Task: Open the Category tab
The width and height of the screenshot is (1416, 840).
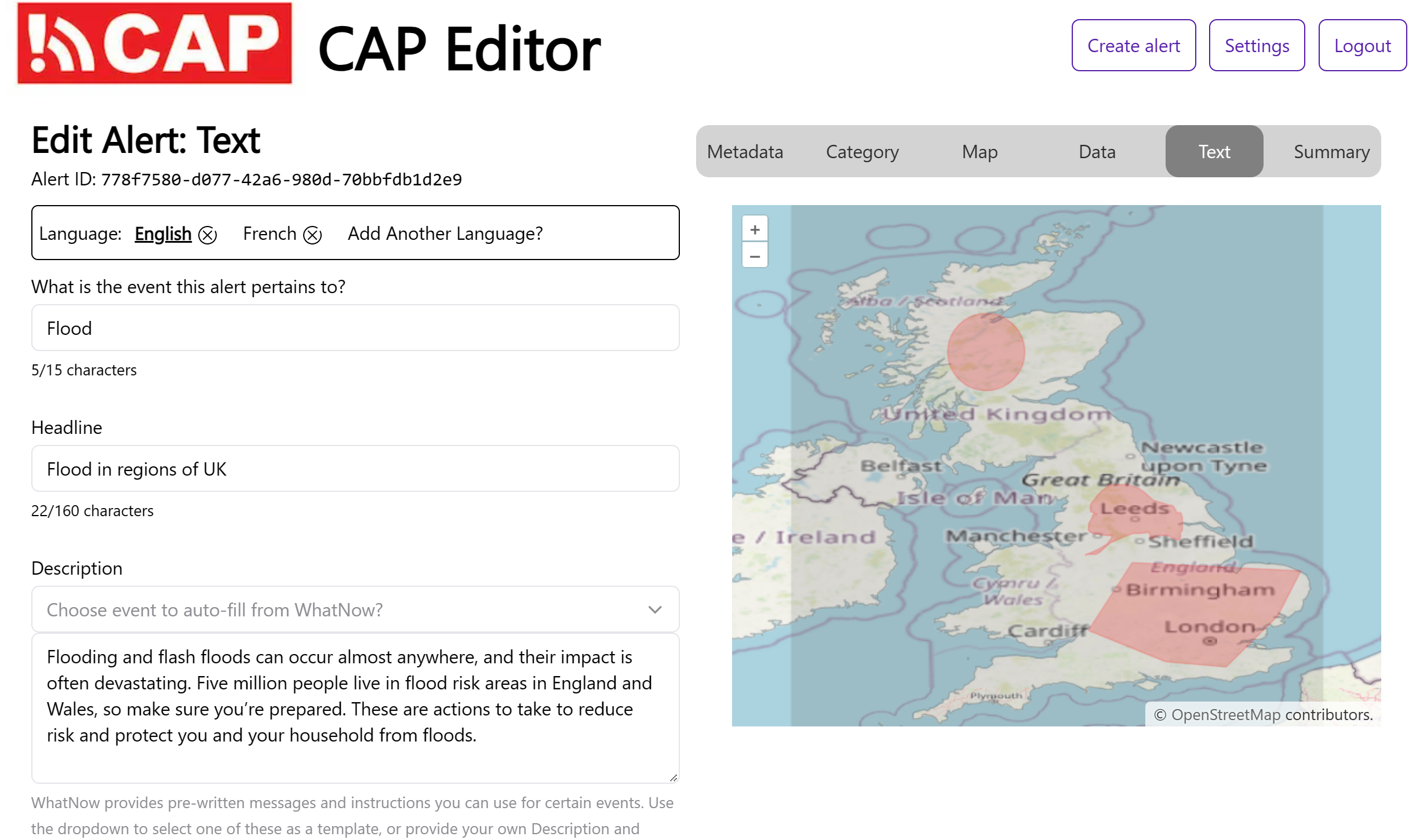Action: coord(861,151)
